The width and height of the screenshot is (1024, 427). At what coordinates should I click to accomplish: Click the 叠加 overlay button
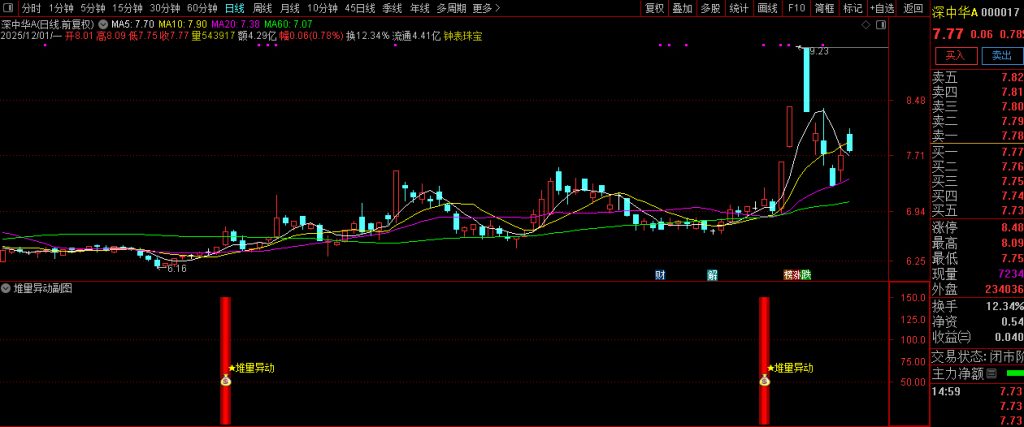click(x=682, y=8)
